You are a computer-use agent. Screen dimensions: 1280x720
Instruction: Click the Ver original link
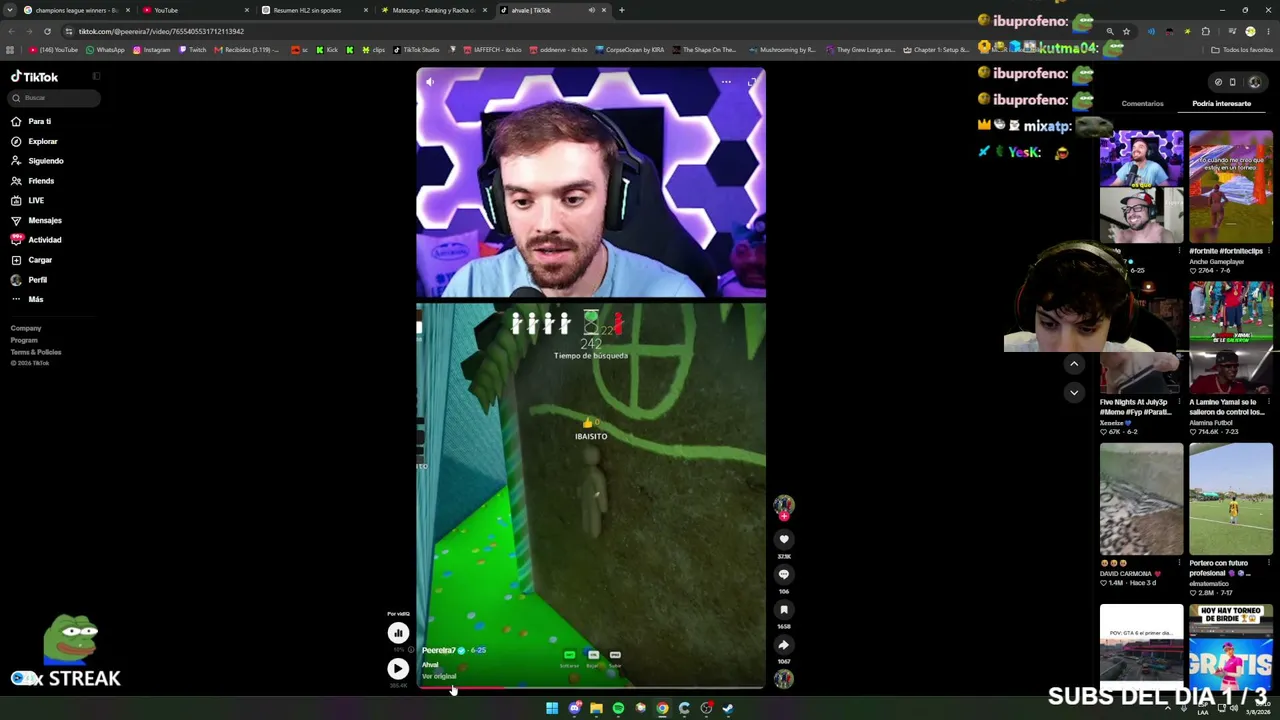(439, 676)
